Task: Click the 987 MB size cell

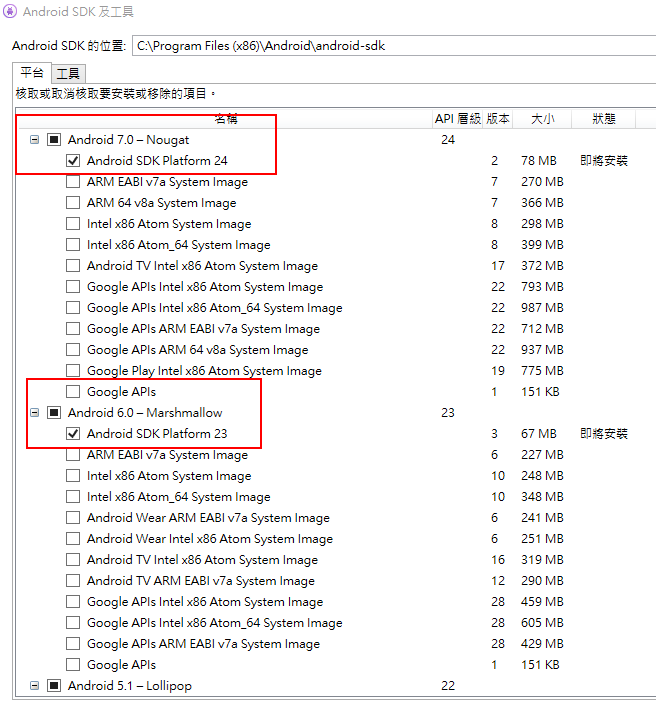Action: click(542, 308)
